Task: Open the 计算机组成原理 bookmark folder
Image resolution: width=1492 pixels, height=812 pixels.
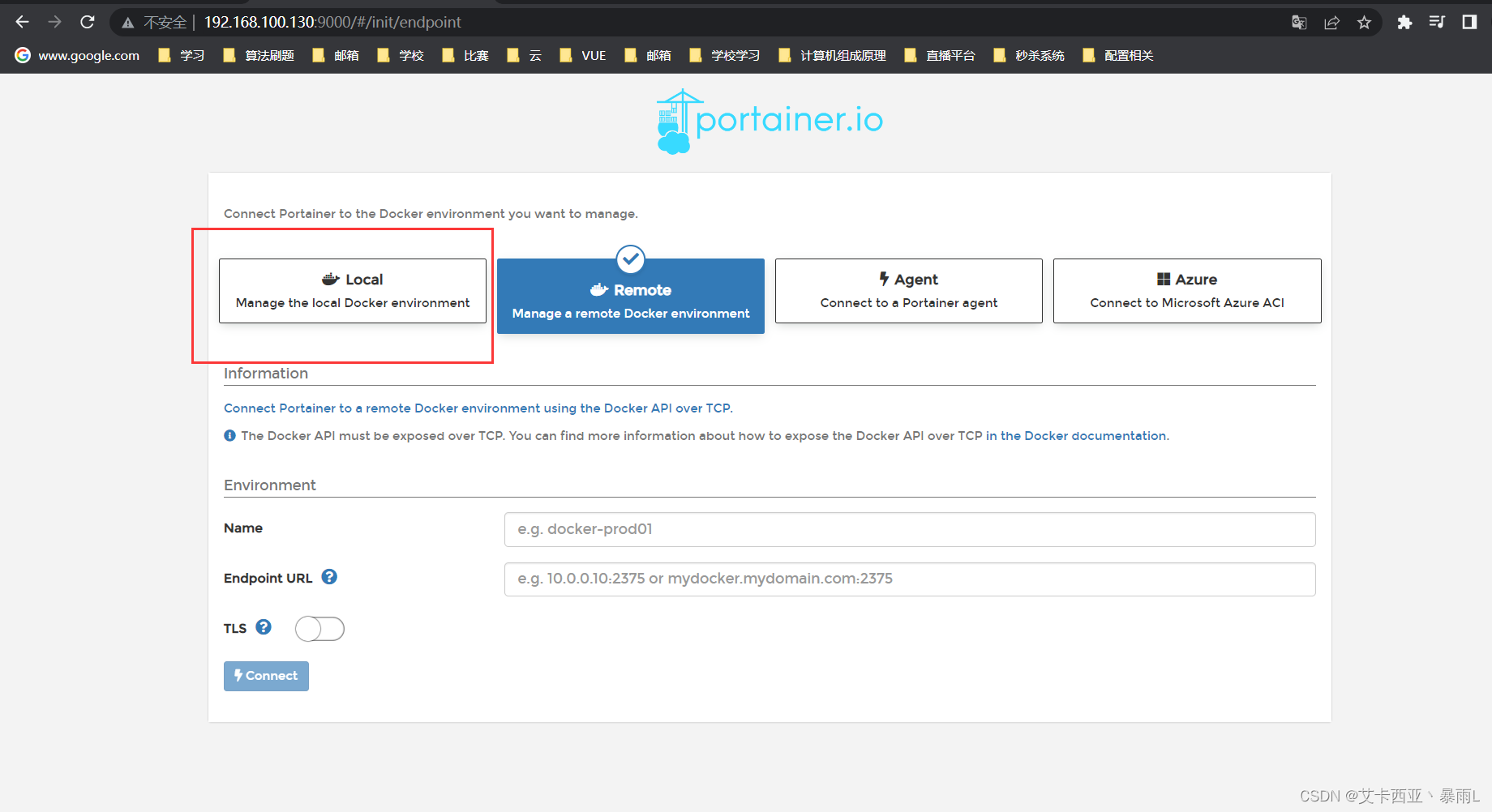Action: (x=832, y=55)
